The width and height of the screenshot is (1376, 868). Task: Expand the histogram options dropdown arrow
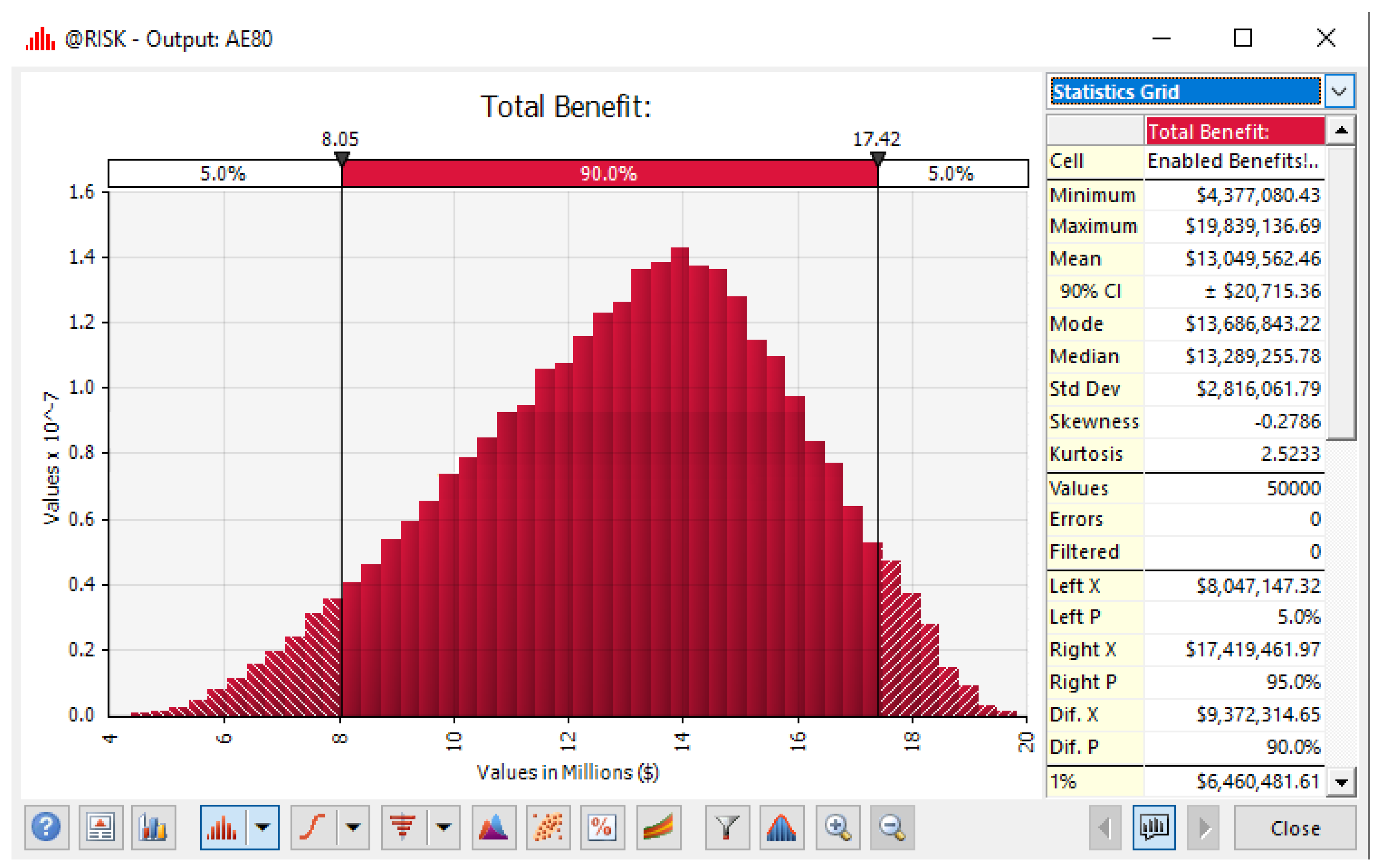[x=263, y=827]
